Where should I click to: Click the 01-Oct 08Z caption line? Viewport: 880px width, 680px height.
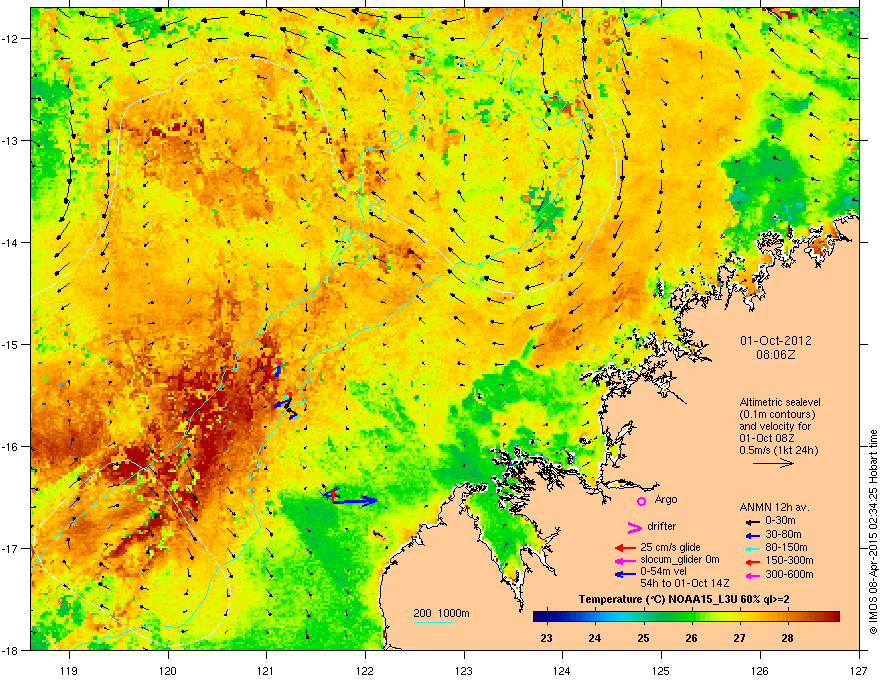coord(766,438)
